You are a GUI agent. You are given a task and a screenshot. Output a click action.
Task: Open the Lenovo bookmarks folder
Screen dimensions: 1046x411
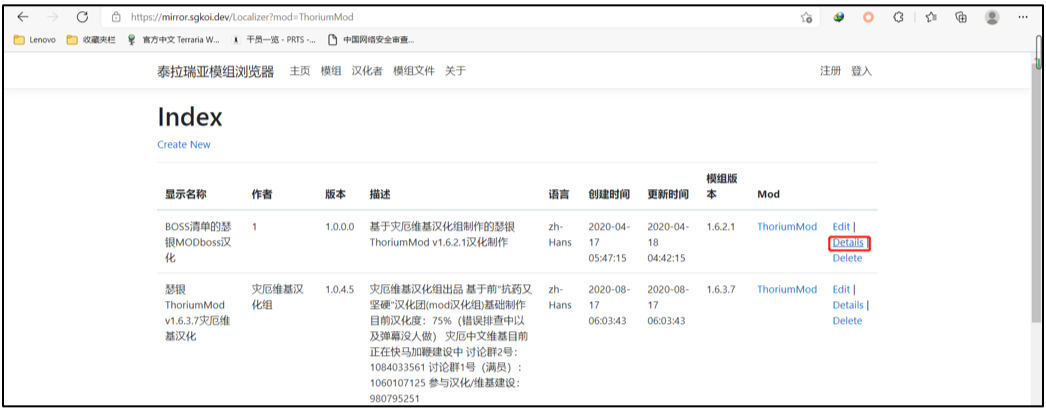35,39
